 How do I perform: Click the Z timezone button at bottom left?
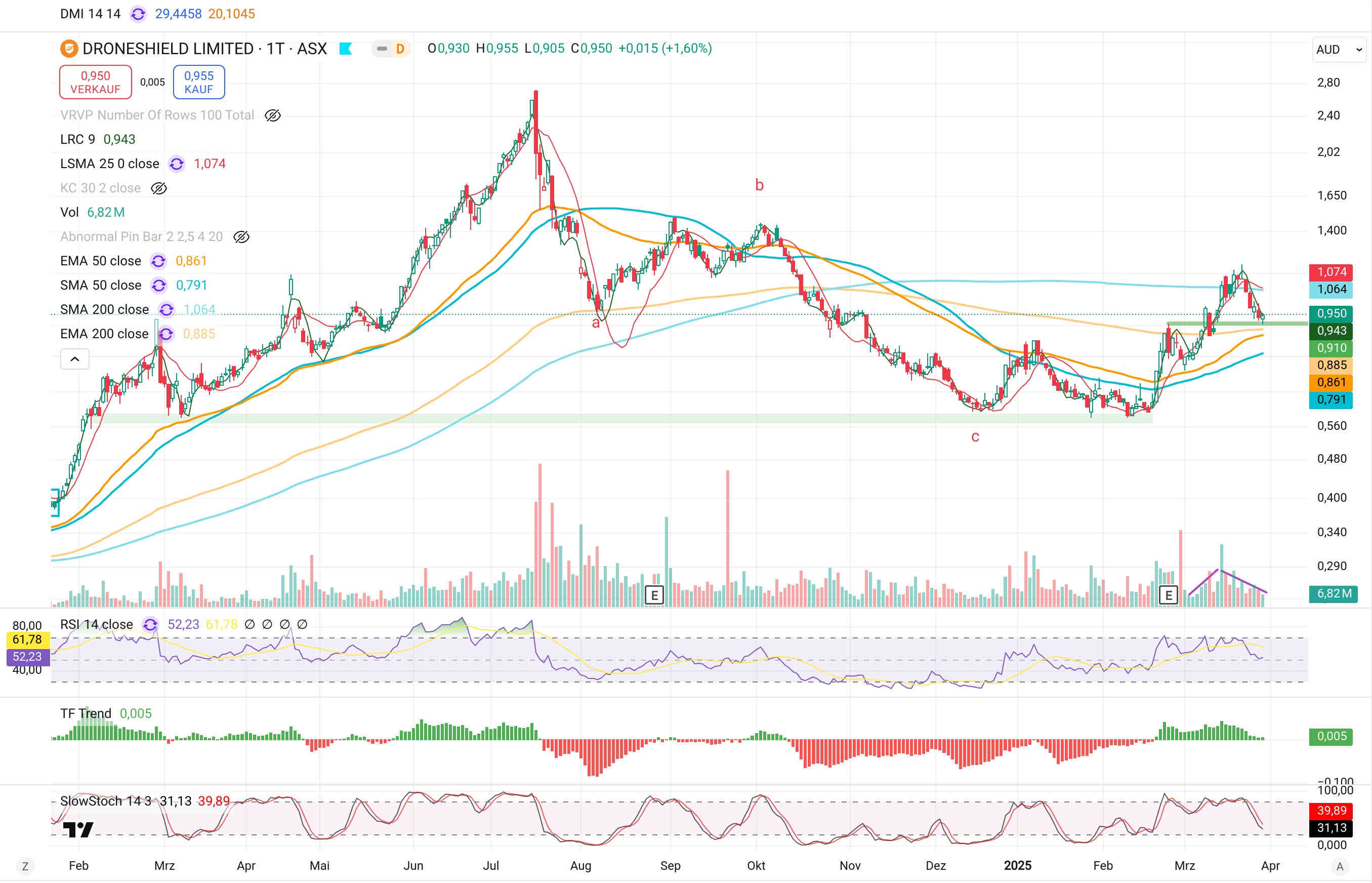click(x=25, y=866)
